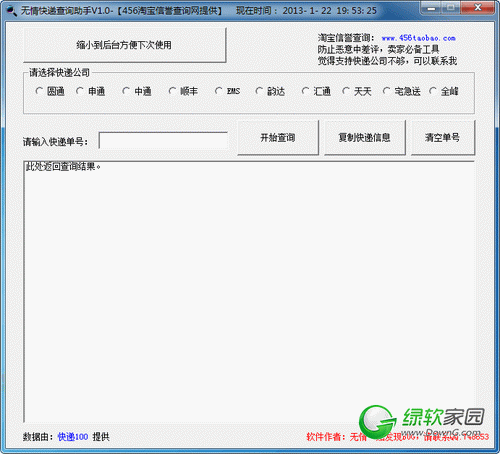
Task: Minimize the window using title bar button
Action: click(x=431, y=8)
